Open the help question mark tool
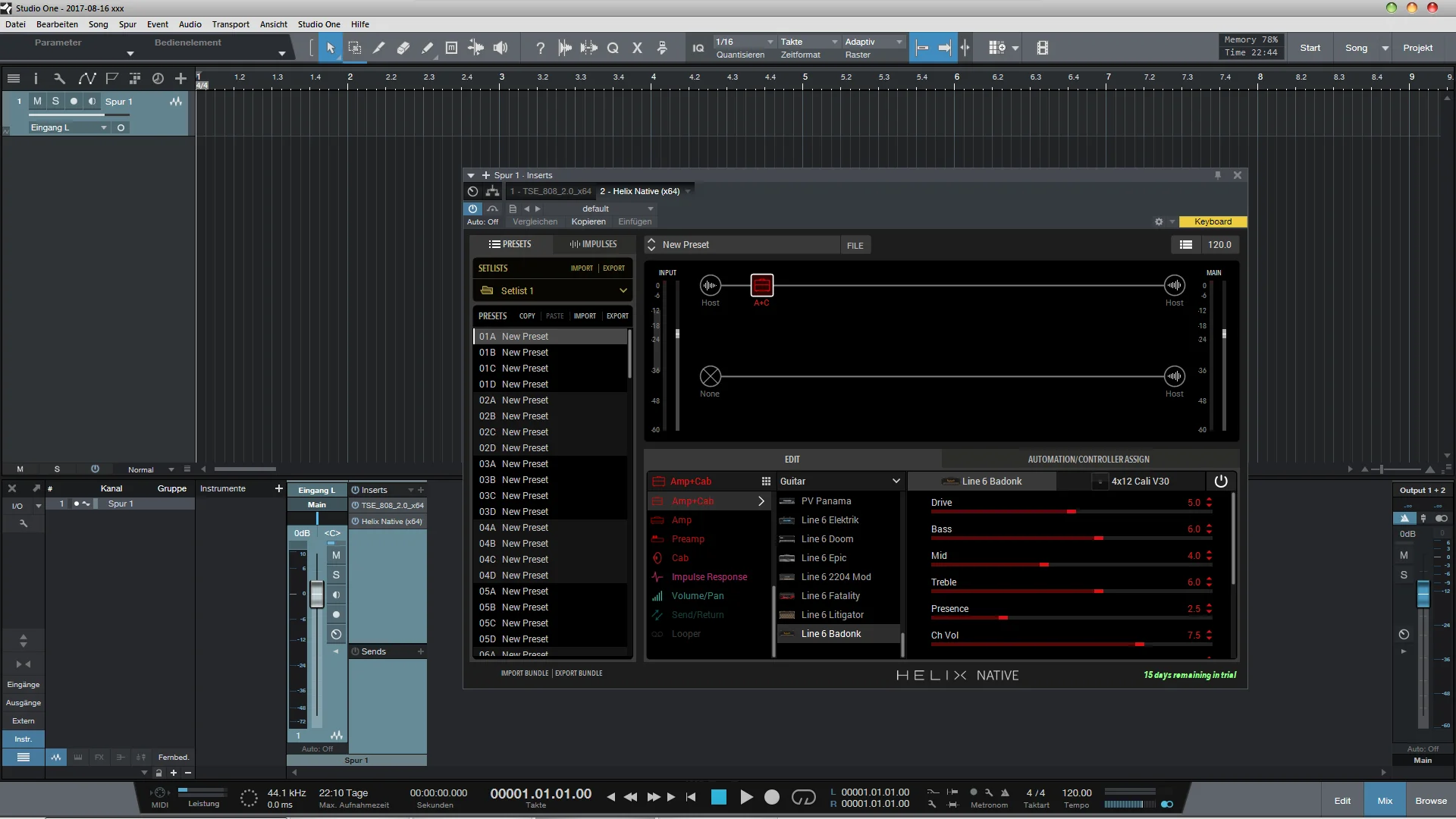Viewport: 1456px width, 819px height. [x=540, y=48]
